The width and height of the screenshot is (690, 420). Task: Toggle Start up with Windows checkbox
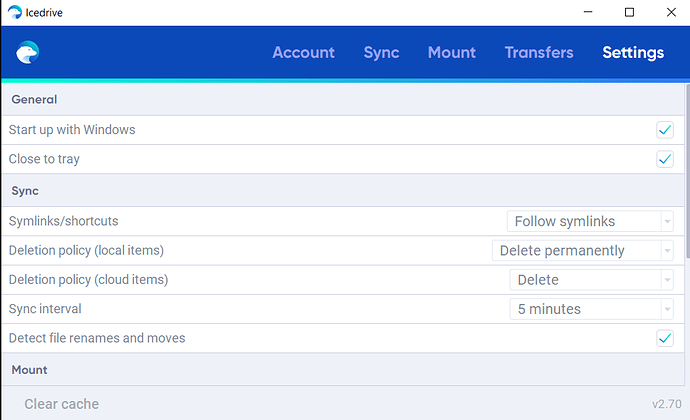coord(664,130)
